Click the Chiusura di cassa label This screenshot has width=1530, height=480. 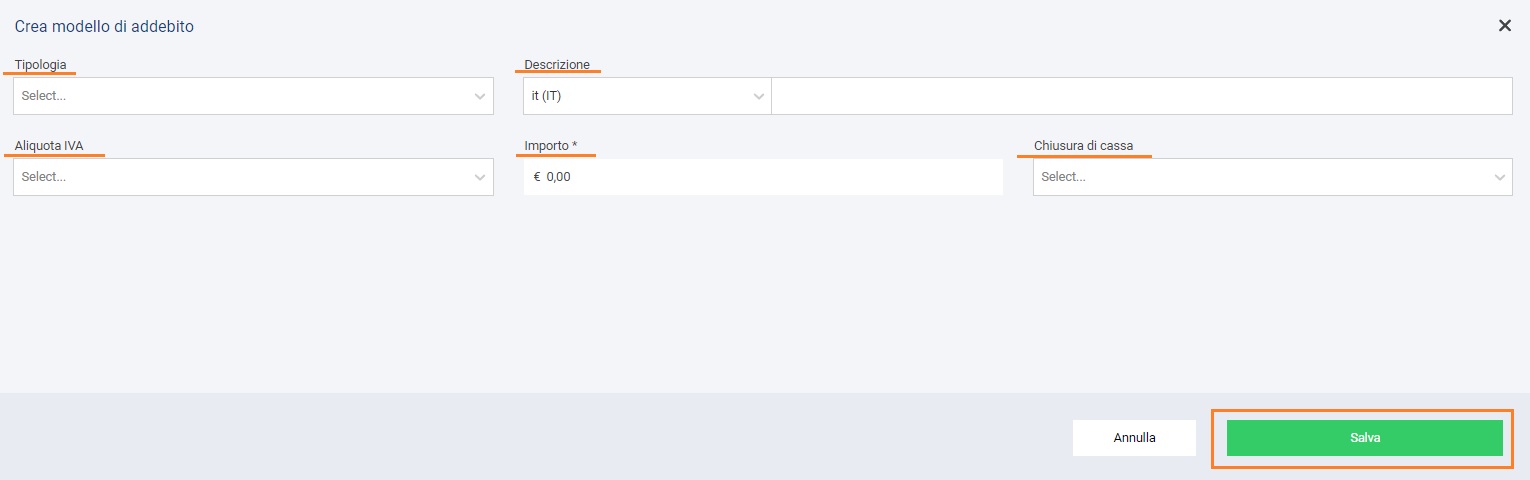[1083, 146]
